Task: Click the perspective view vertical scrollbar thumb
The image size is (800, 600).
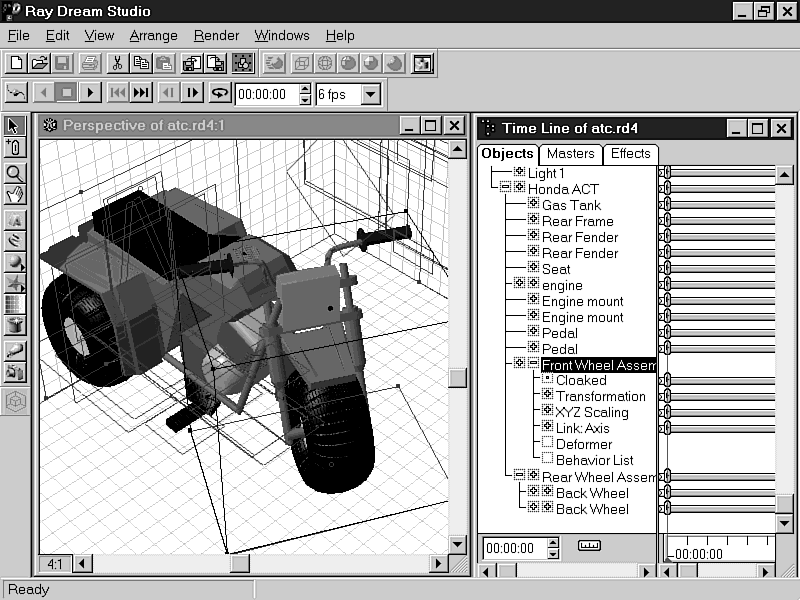Action: pyautogui.click(x=457, y=377)
